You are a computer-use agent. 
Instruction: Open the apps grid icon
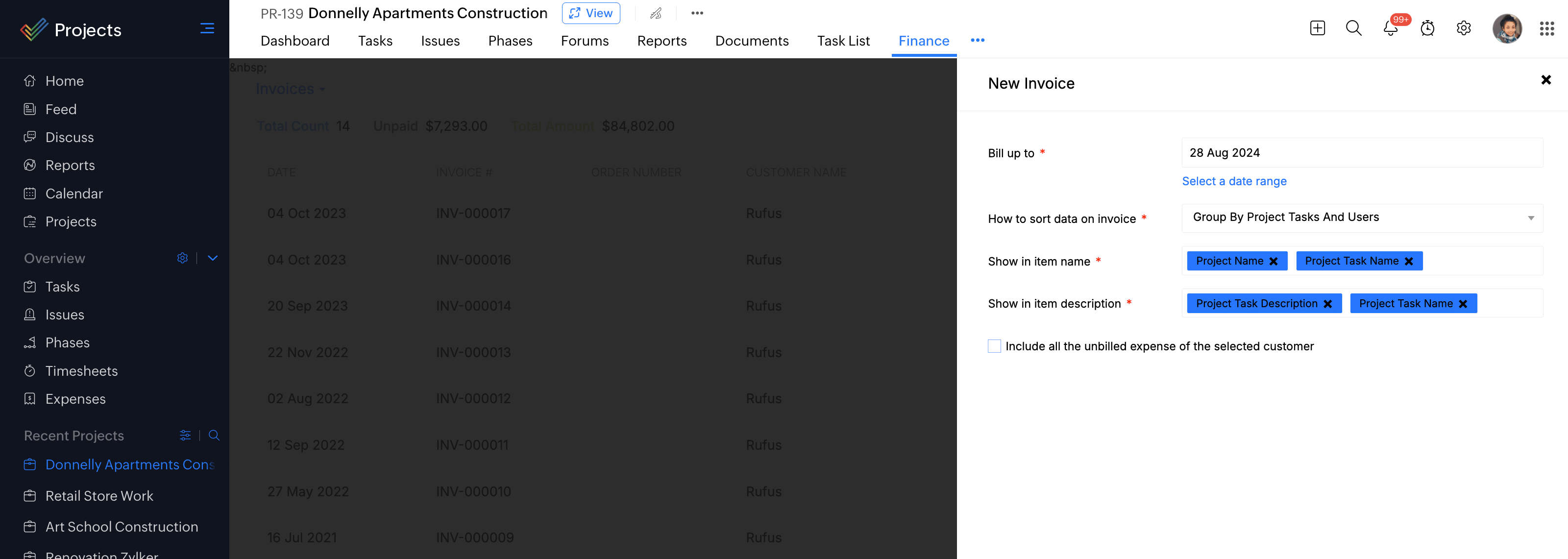tap(1547, 28)
